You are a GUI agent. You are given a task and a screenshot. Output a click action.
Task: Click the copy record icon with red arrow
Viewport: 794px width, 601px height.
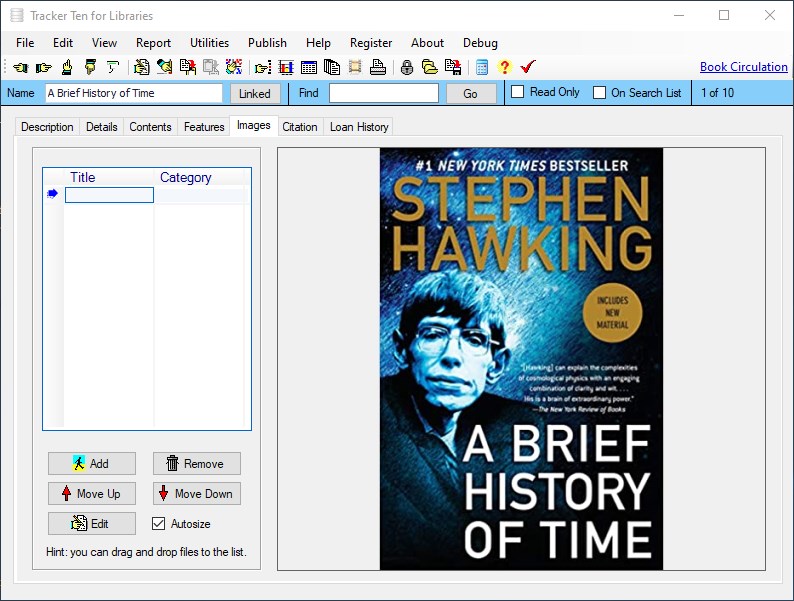point(188,67)
